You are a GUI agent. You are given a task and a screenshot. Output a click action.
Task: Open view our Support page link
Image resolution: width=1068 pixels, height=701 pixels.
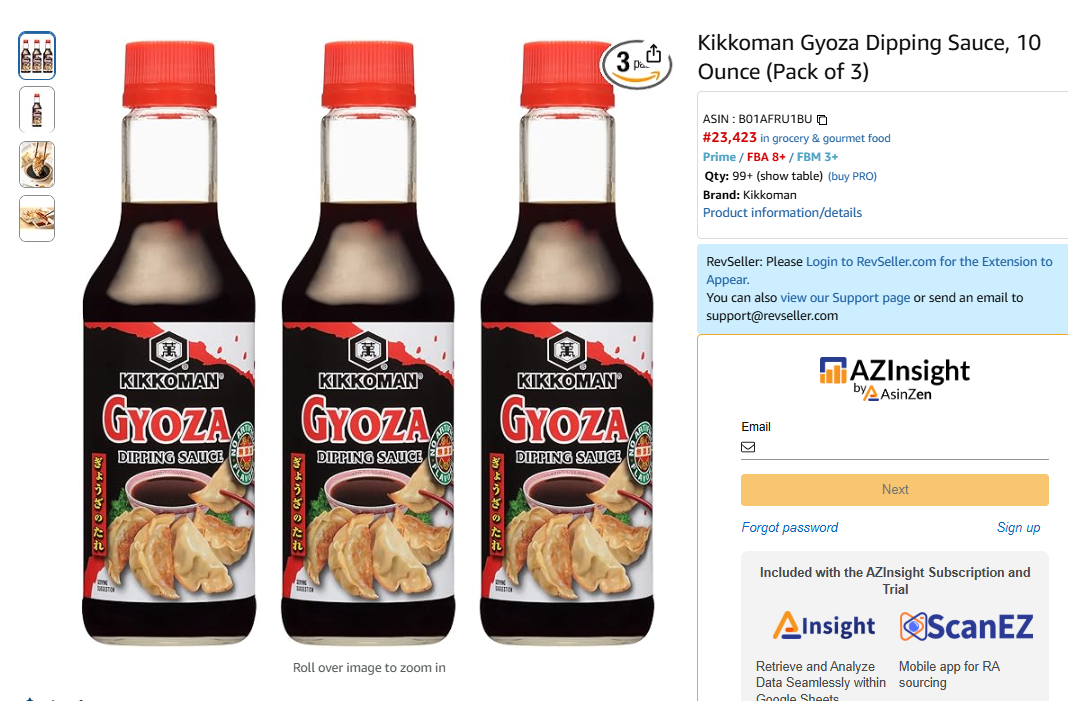click(845, 298)
